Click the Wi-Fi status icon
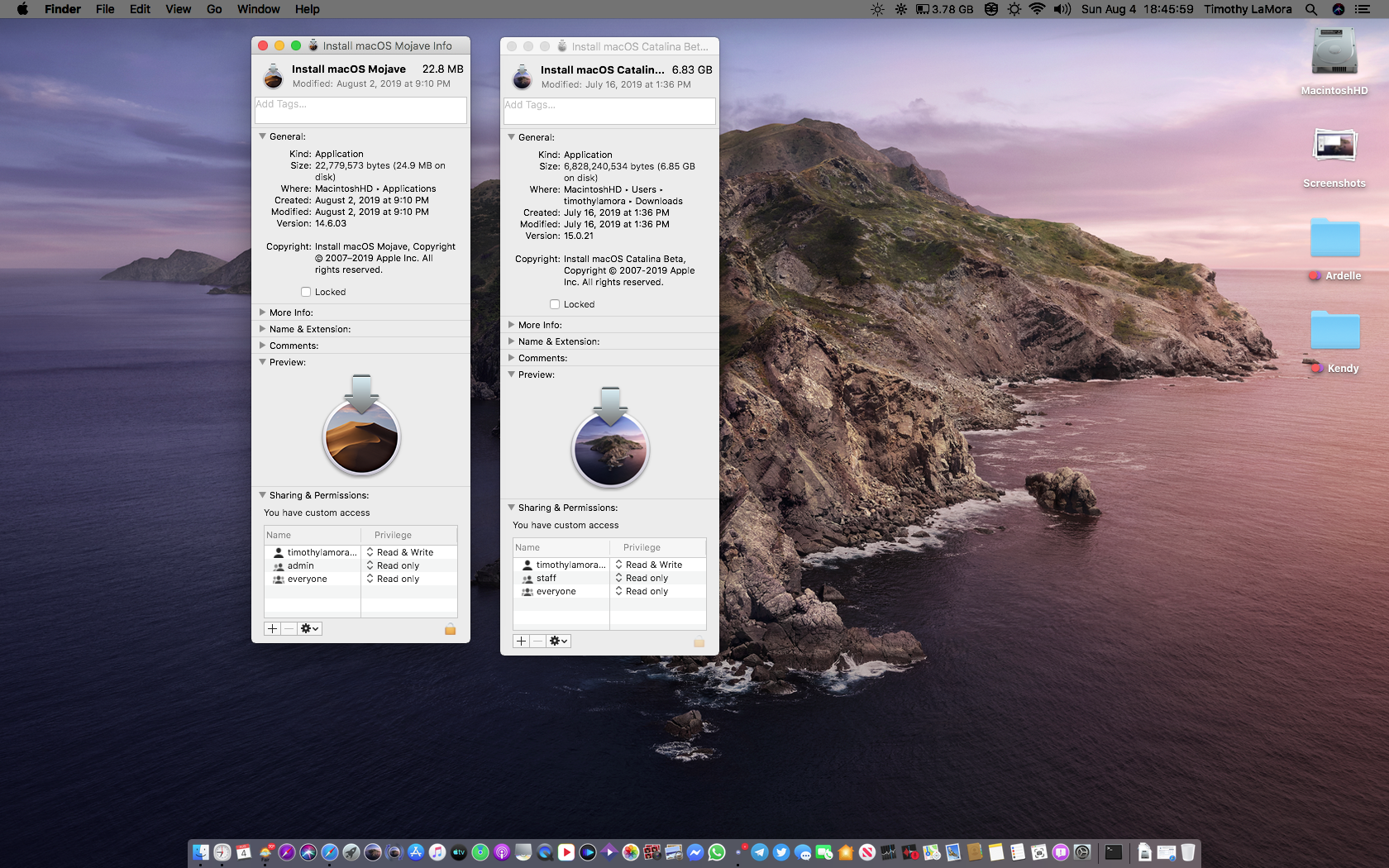 (1037, 9)
